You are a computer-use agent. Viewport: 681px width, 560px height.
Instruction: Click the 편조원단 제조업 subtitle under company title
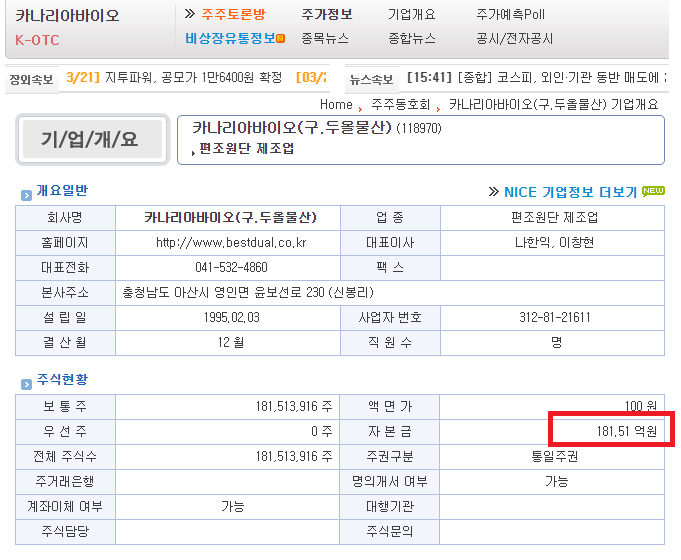tap(246, 149)
